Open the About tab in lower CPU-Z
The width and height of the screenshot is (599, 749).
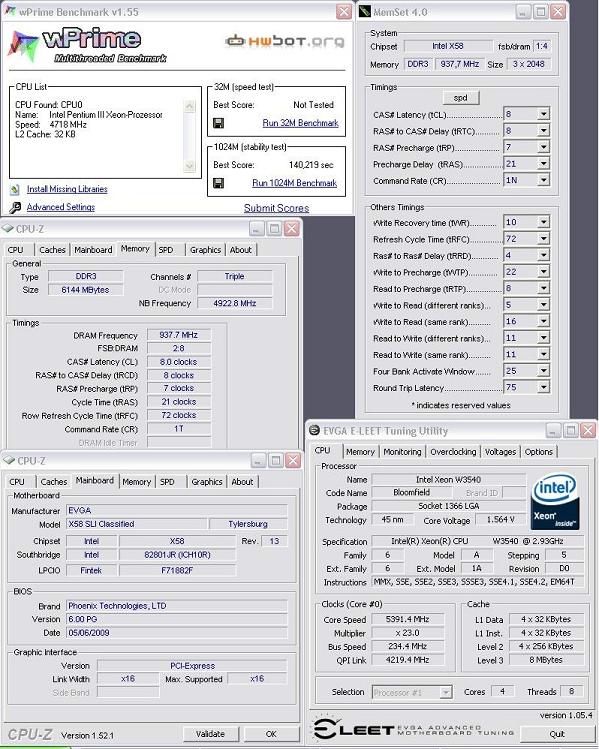point(242,482)
